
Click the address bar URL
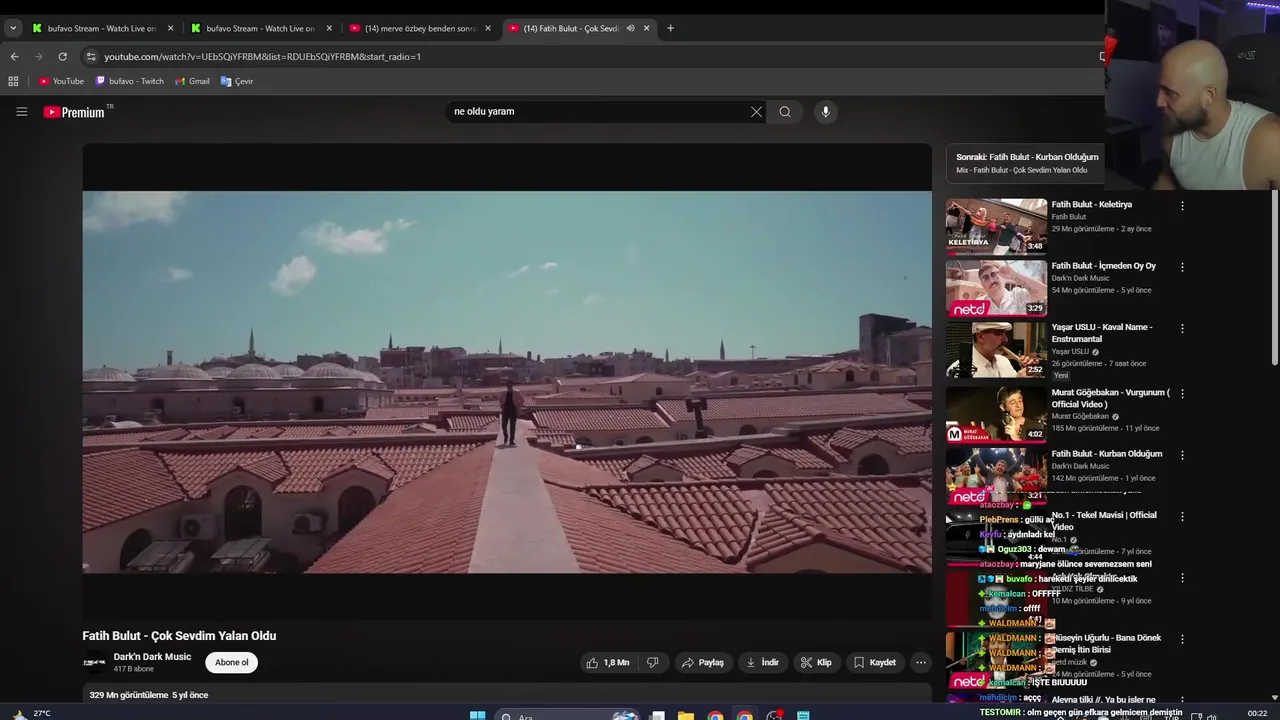pos(263,57)
